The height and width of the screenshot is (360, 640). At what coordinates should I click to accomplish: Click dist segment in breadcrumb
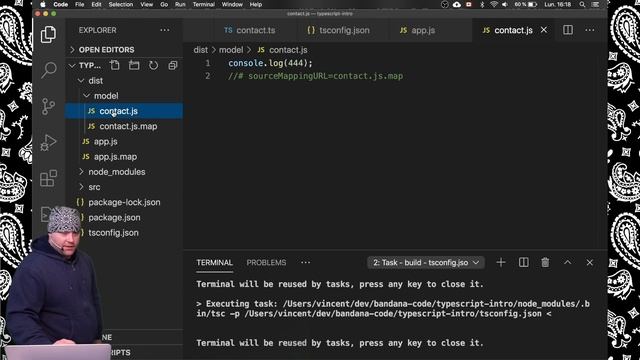200,50
